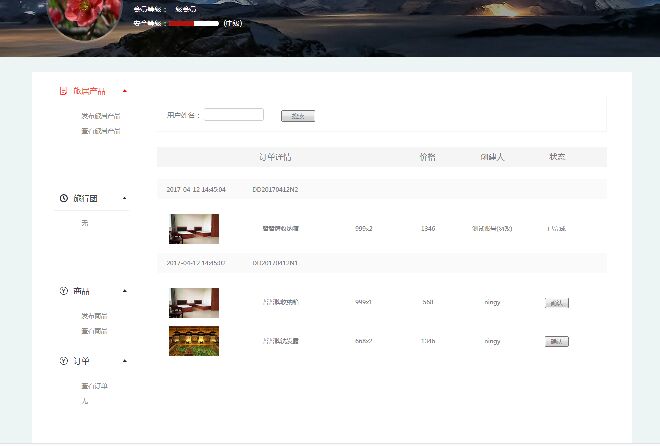660x446 pixels.
Task: Open the first link under the products section
Action: (94, 315)
